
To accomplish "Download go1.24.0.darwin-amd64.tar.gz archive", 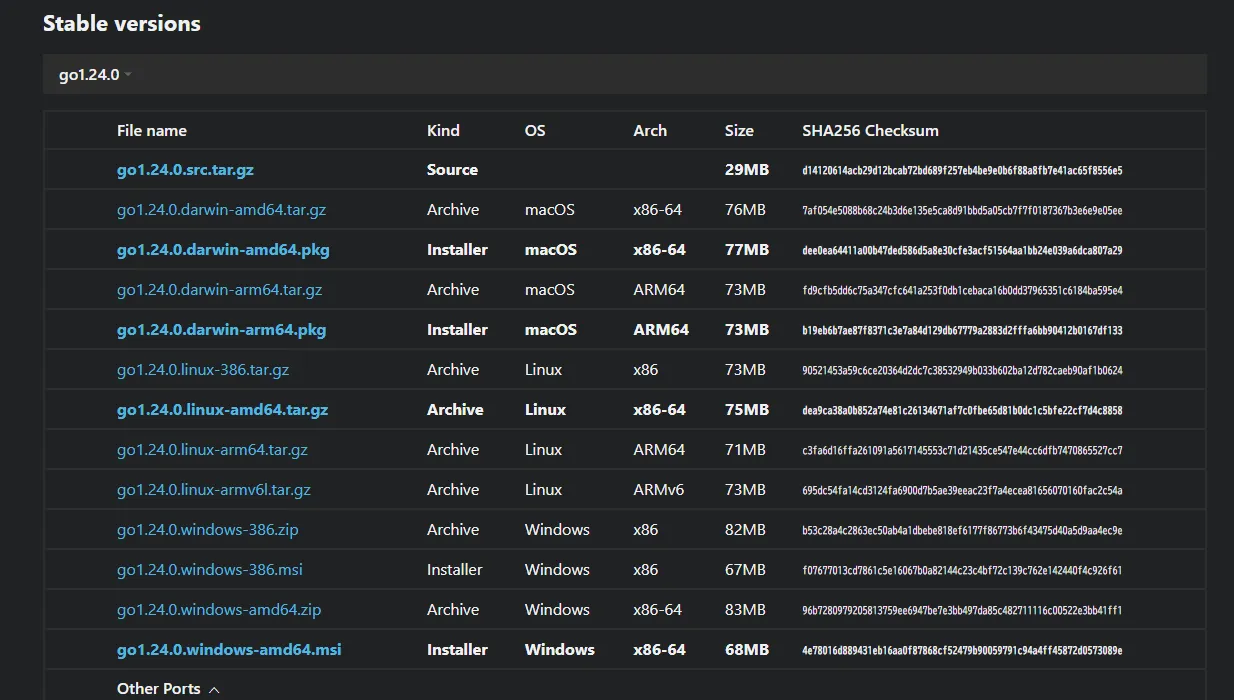I will 221,210.
